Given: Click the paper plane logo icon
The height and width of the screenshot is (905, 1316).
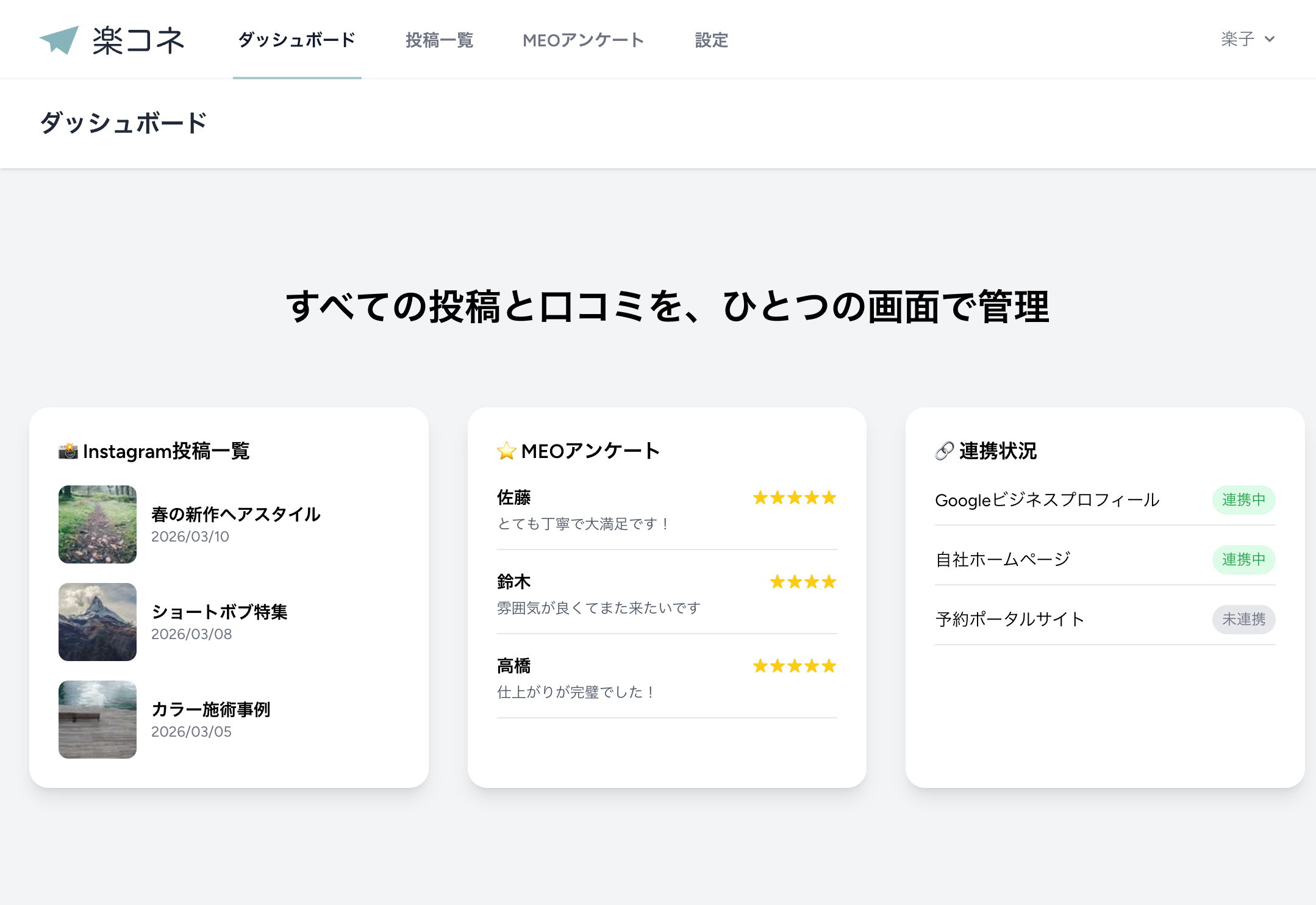Looking at the screenshot, I should pos(60,40).
